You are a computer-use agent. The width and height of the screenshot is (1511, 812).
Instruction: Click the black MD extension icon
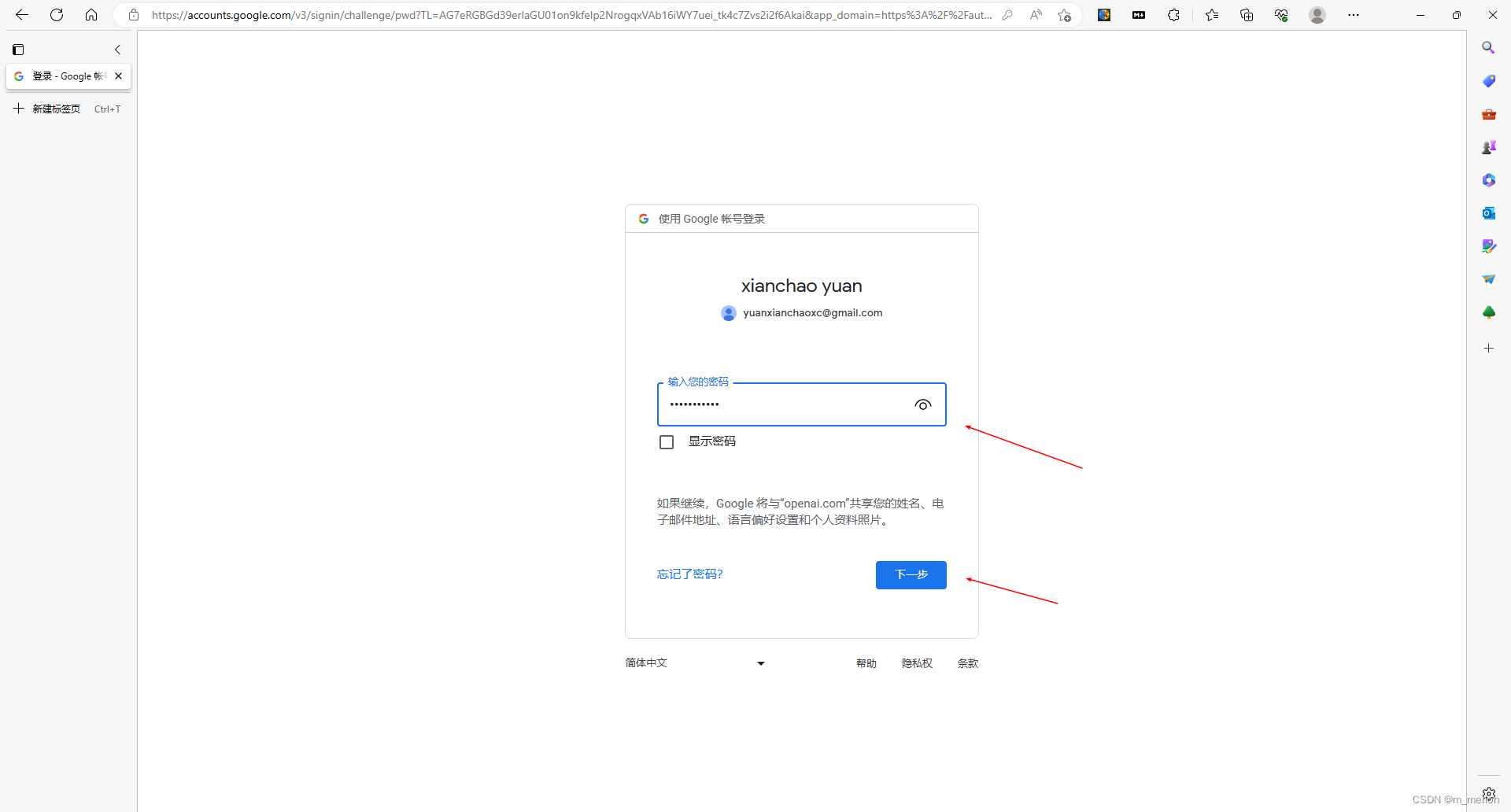coord(1139,15)
